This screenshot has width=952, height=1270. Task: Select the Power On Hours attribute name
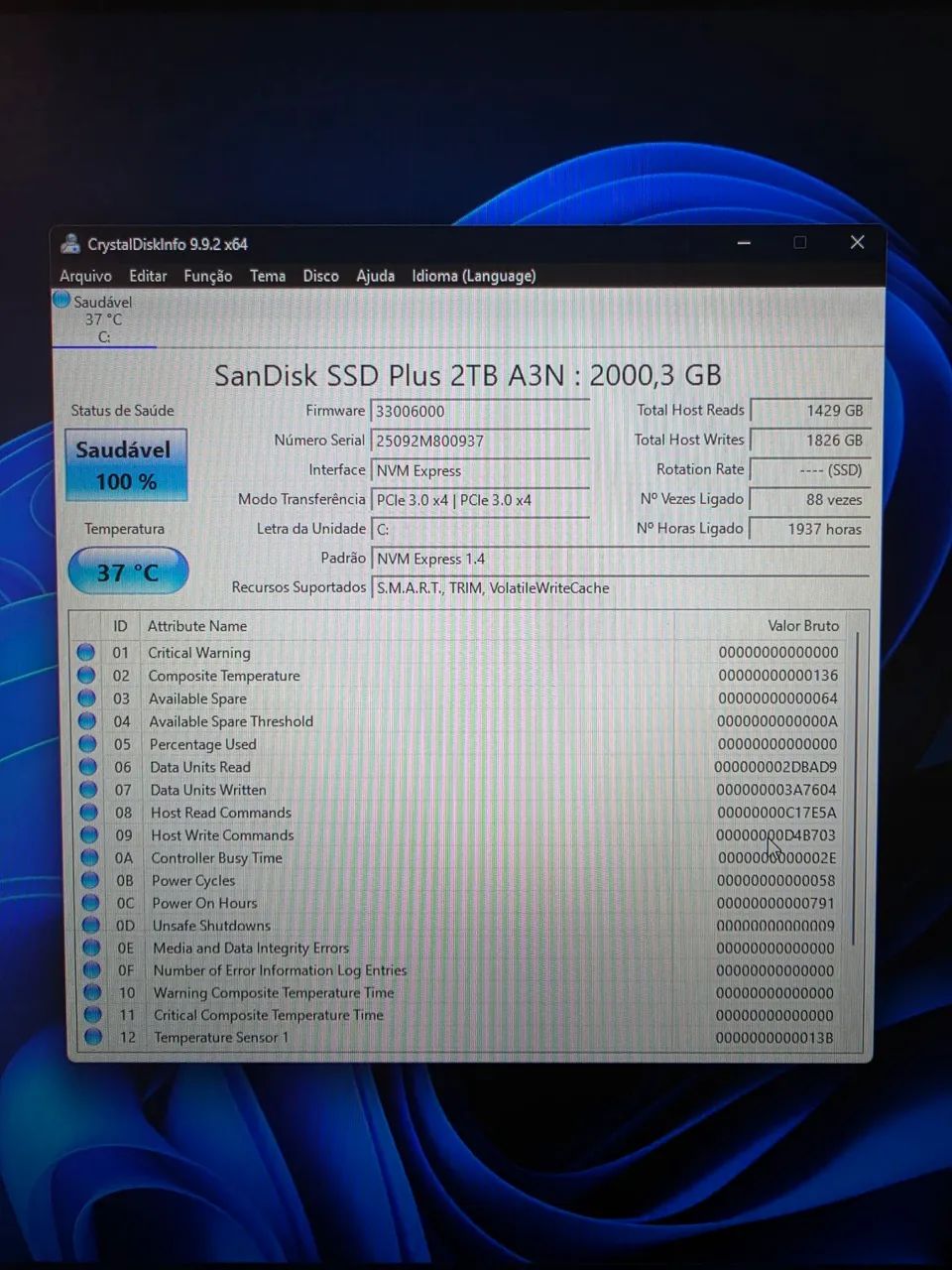tap(204, 903)
